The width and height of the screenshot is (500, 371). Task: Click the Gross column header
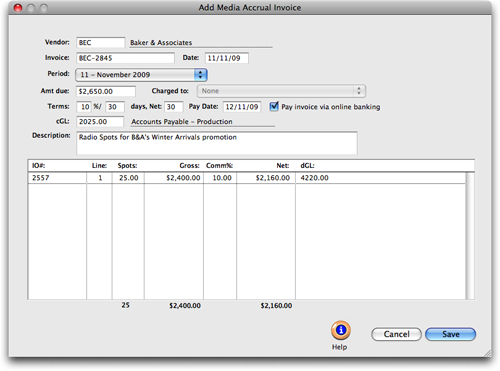point(189,166)
